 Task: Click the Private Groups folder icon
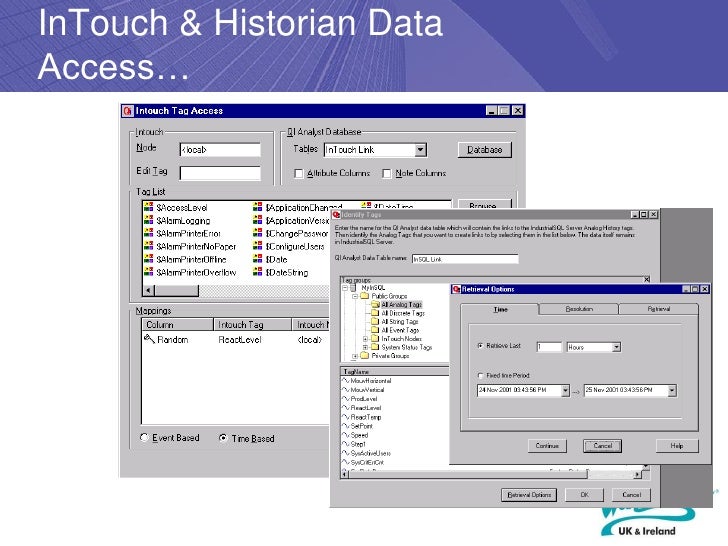[365, 356]
